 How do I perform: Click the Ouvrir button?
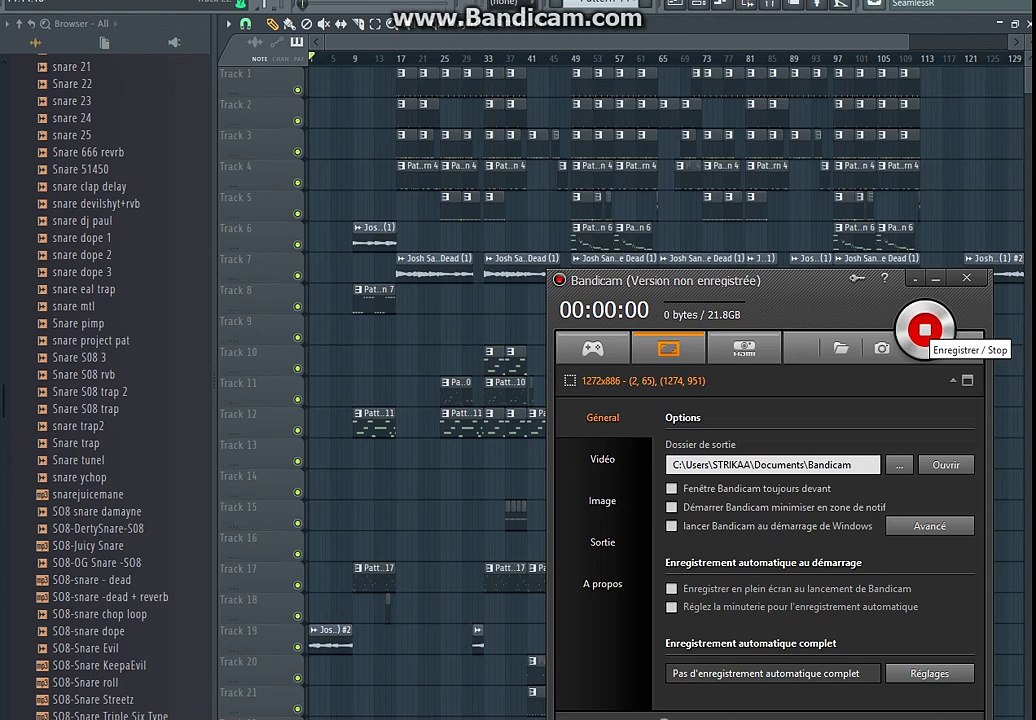tap(945, 465)
